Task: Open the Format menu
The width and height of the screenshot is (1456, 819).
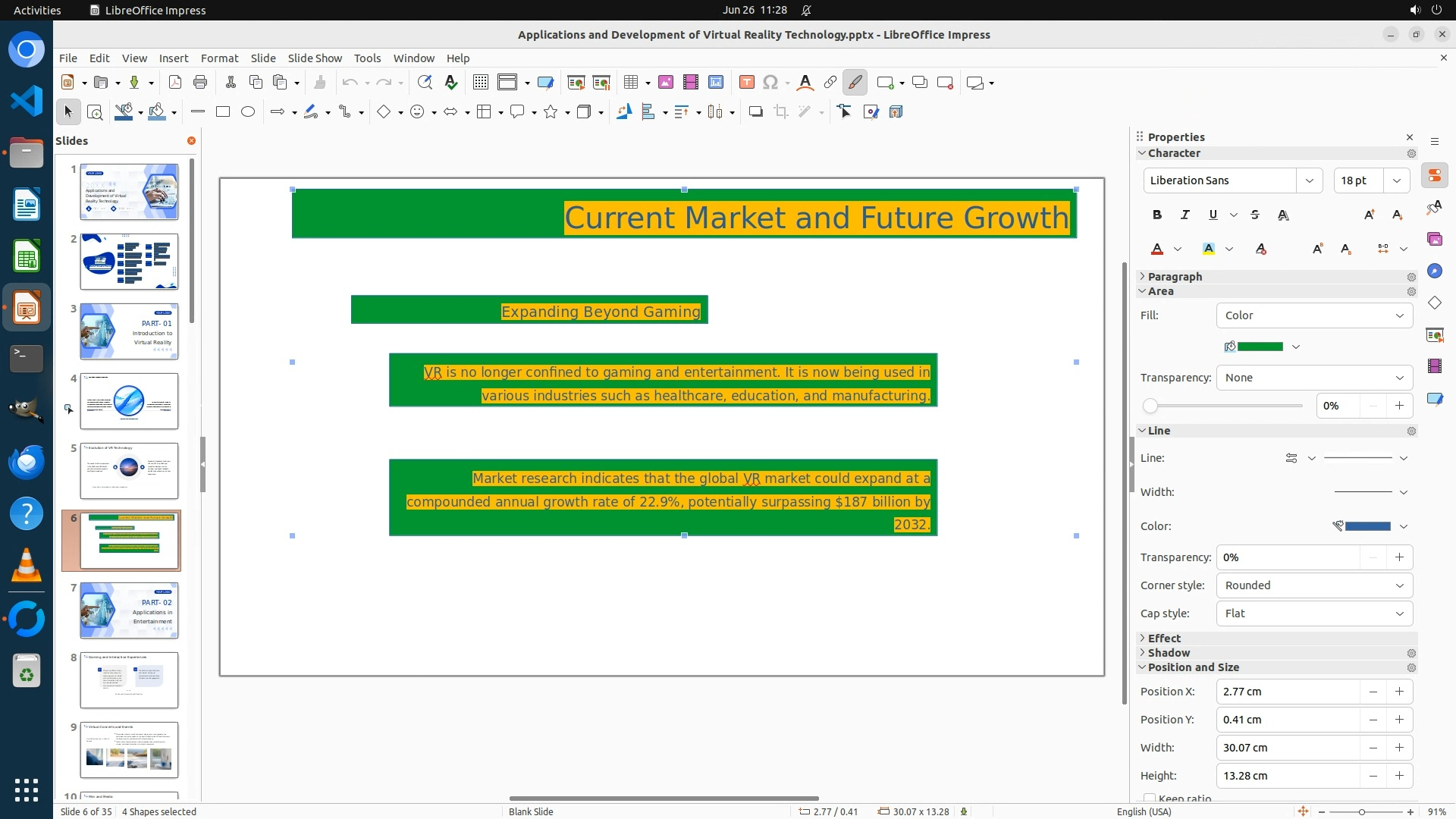Action: pyautogui.click(x=219, y=58)
